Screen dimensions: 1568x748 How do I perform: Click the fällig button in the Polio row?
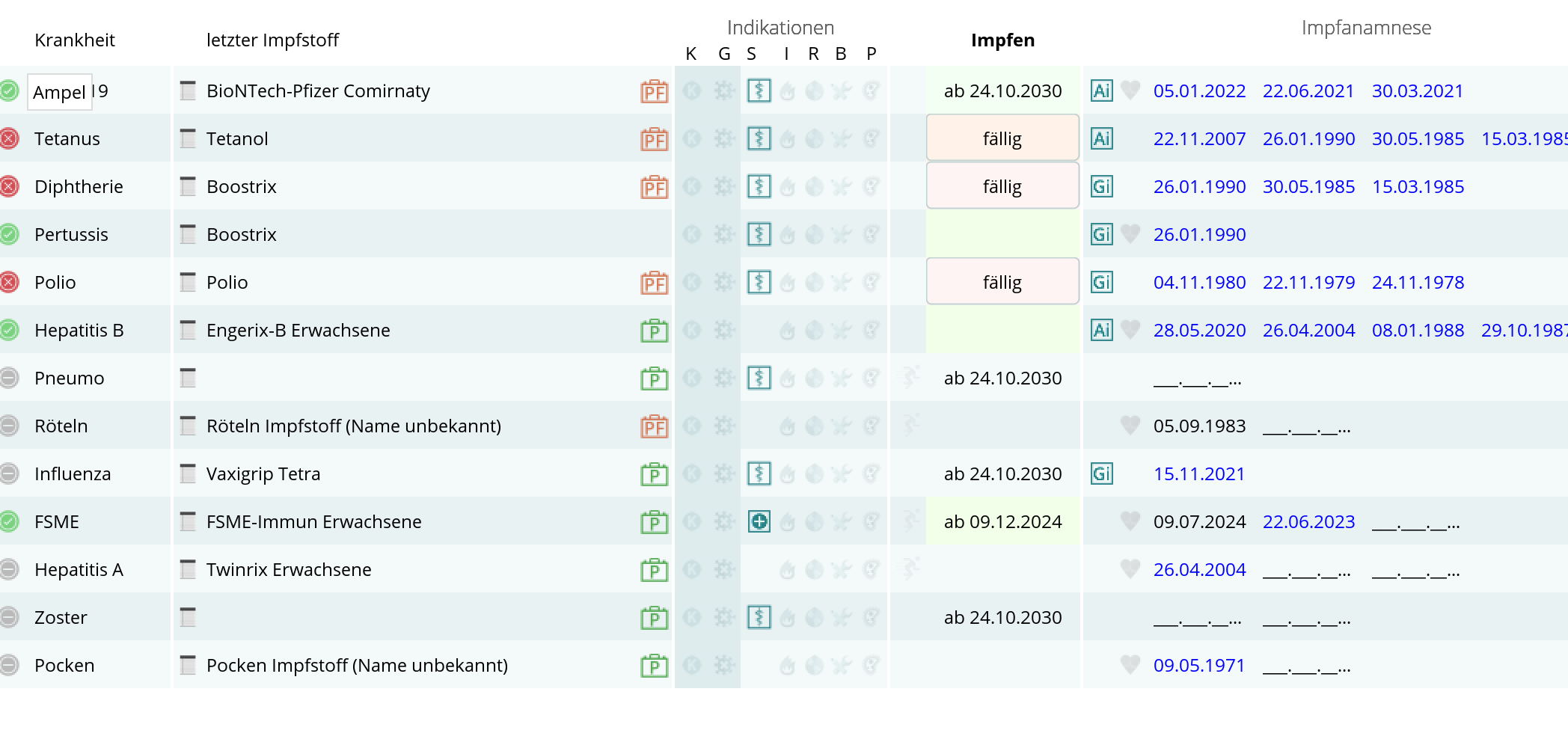coord(1002,282)
